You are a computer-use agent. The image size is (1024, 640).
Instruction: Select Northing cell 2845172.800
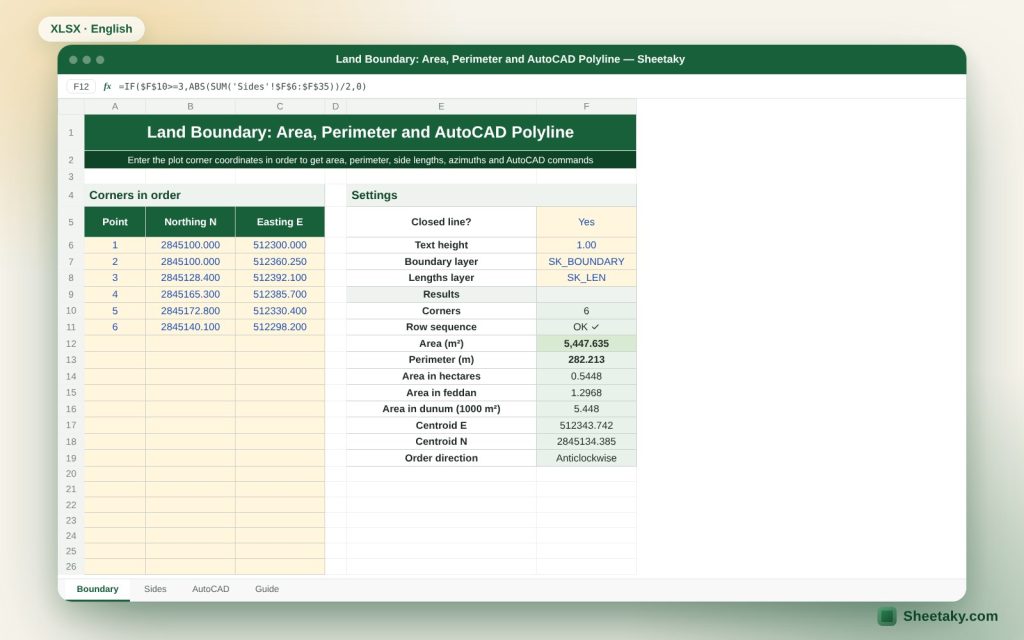click(190, 311)
